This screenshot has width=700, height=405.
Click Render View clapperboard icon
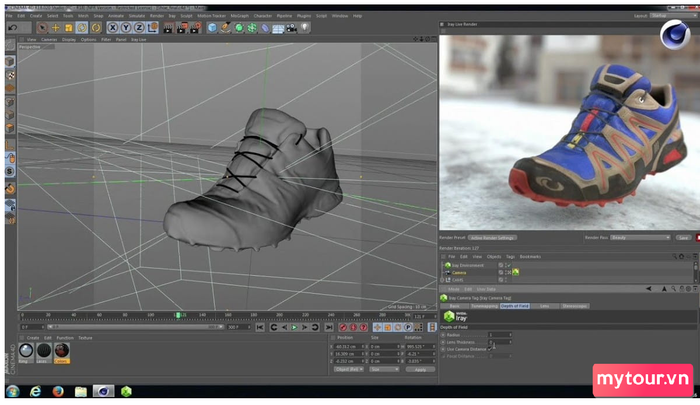[x=168, y=28]
